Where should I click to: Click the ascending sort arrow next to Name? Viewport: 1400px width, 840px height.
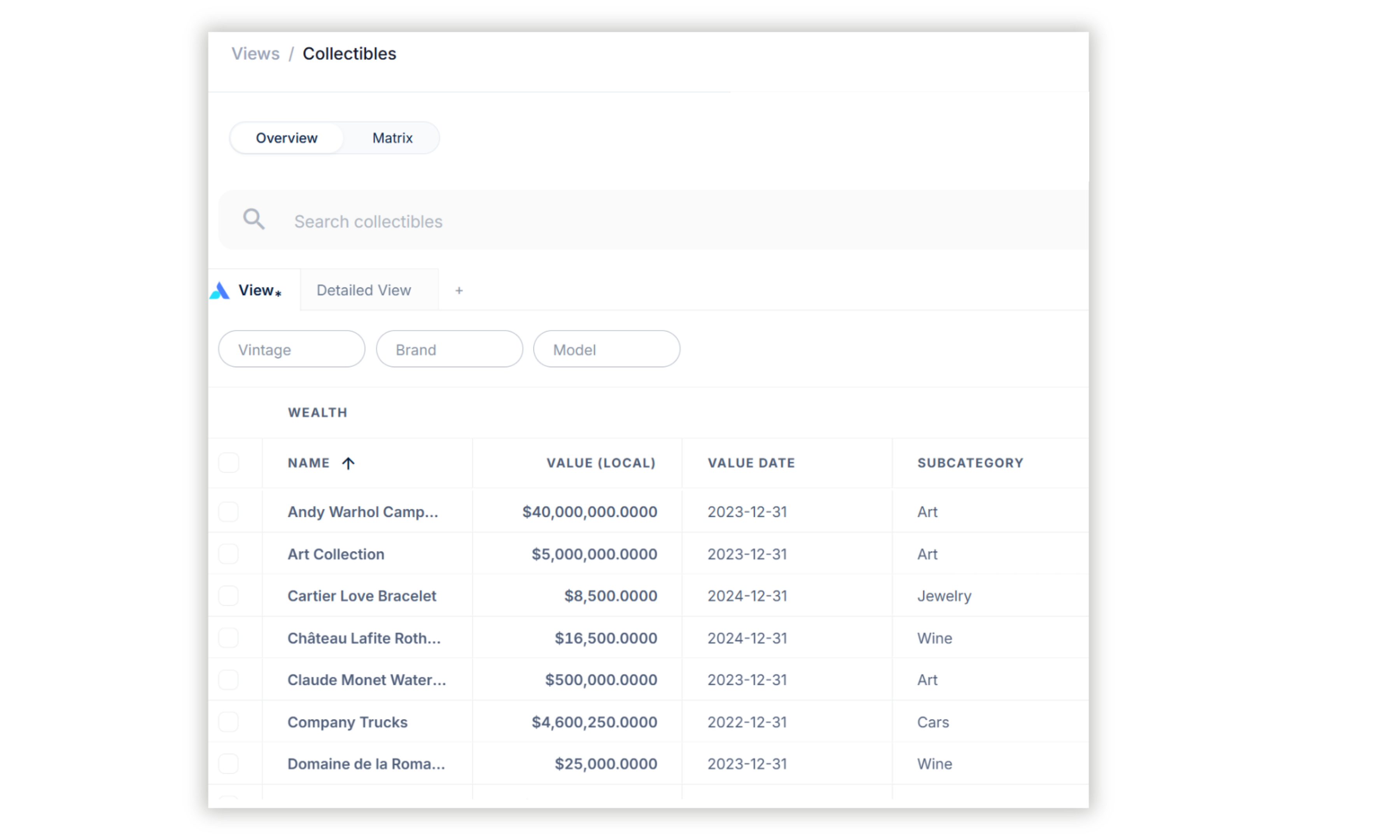tap(348, 464)
